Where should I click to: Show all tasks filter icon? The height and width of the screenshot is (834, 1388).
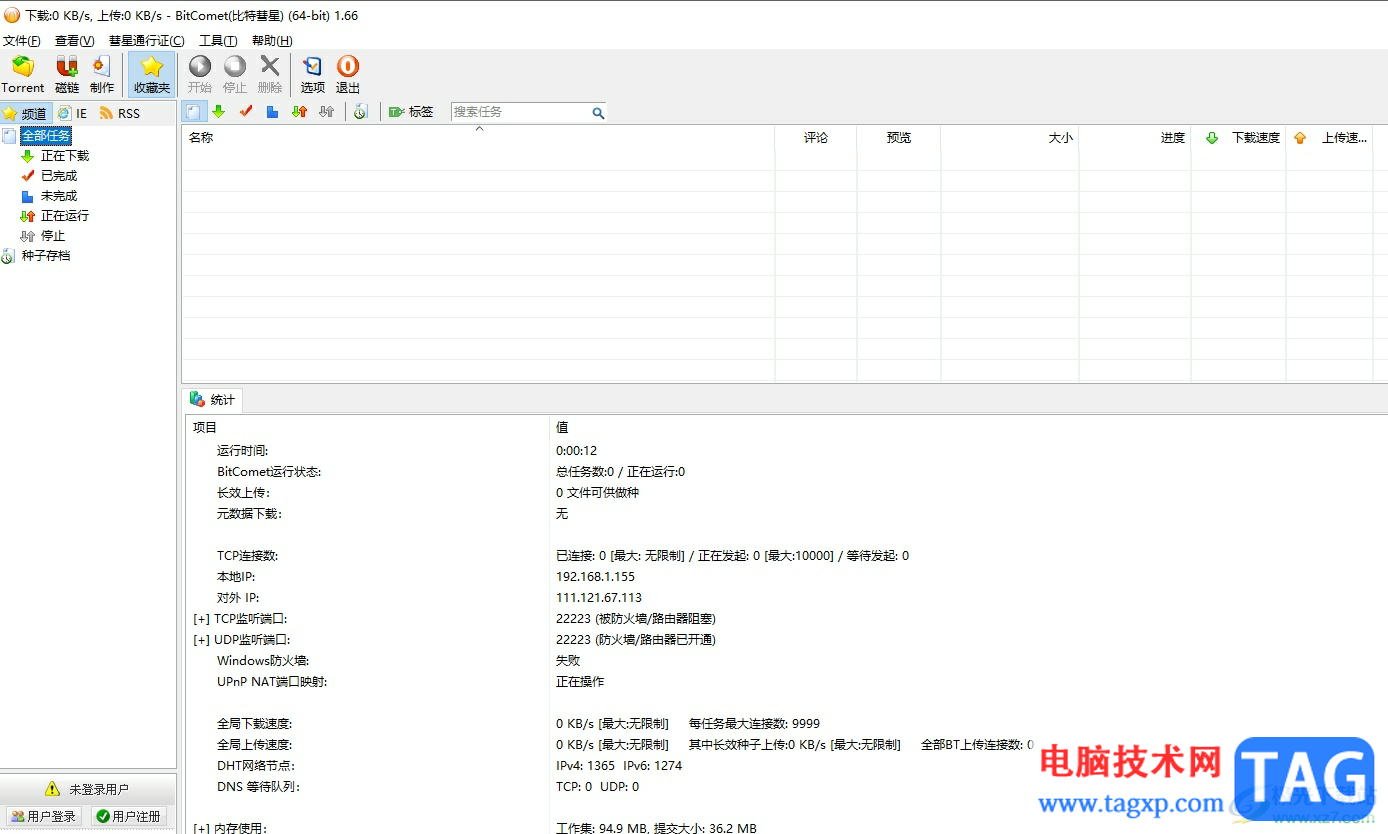tap(194, 112)
